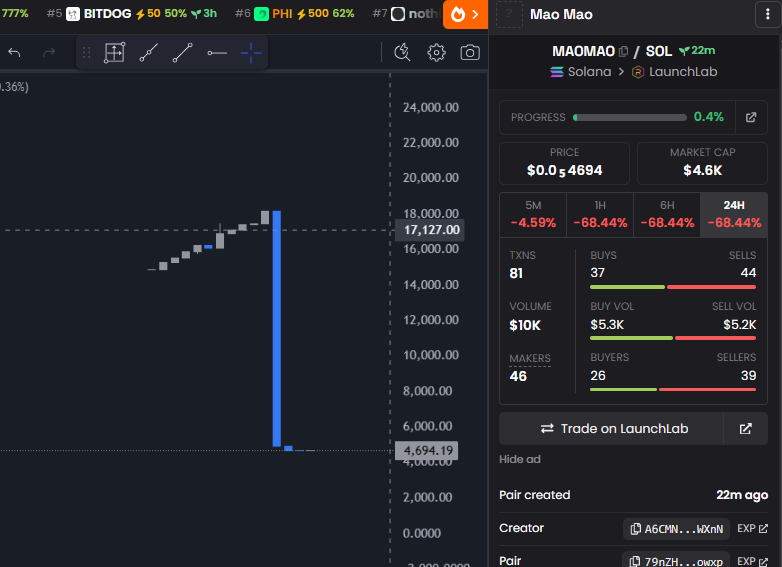This screenshot has width=782, height=567.
Task: Open trending token #6 PHI
Action: click(x=294, y=13)
